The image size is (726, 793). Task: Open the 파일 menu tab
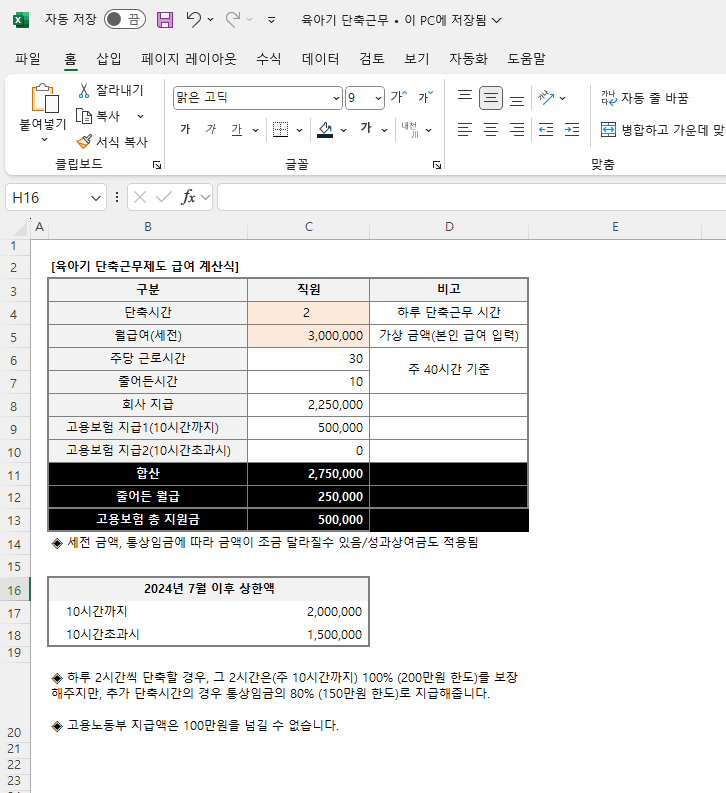28,59
